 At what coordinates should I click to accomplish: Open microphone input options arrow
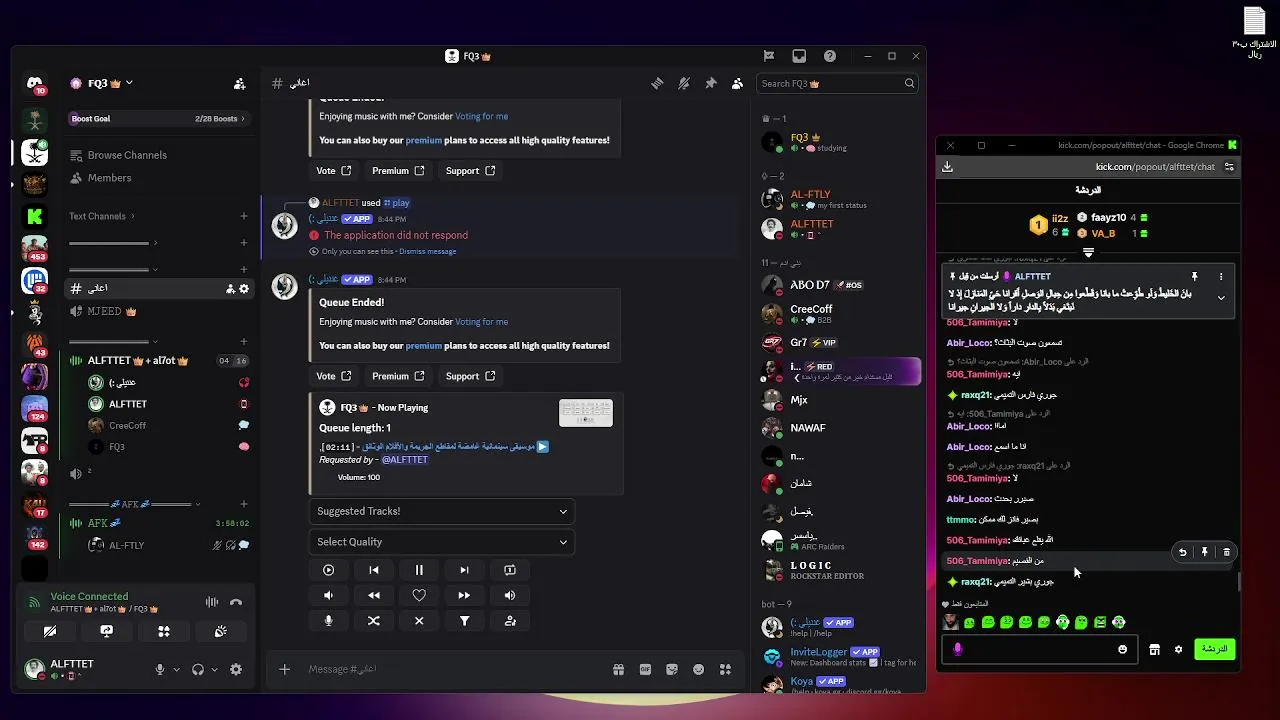(x=177, y=670)
